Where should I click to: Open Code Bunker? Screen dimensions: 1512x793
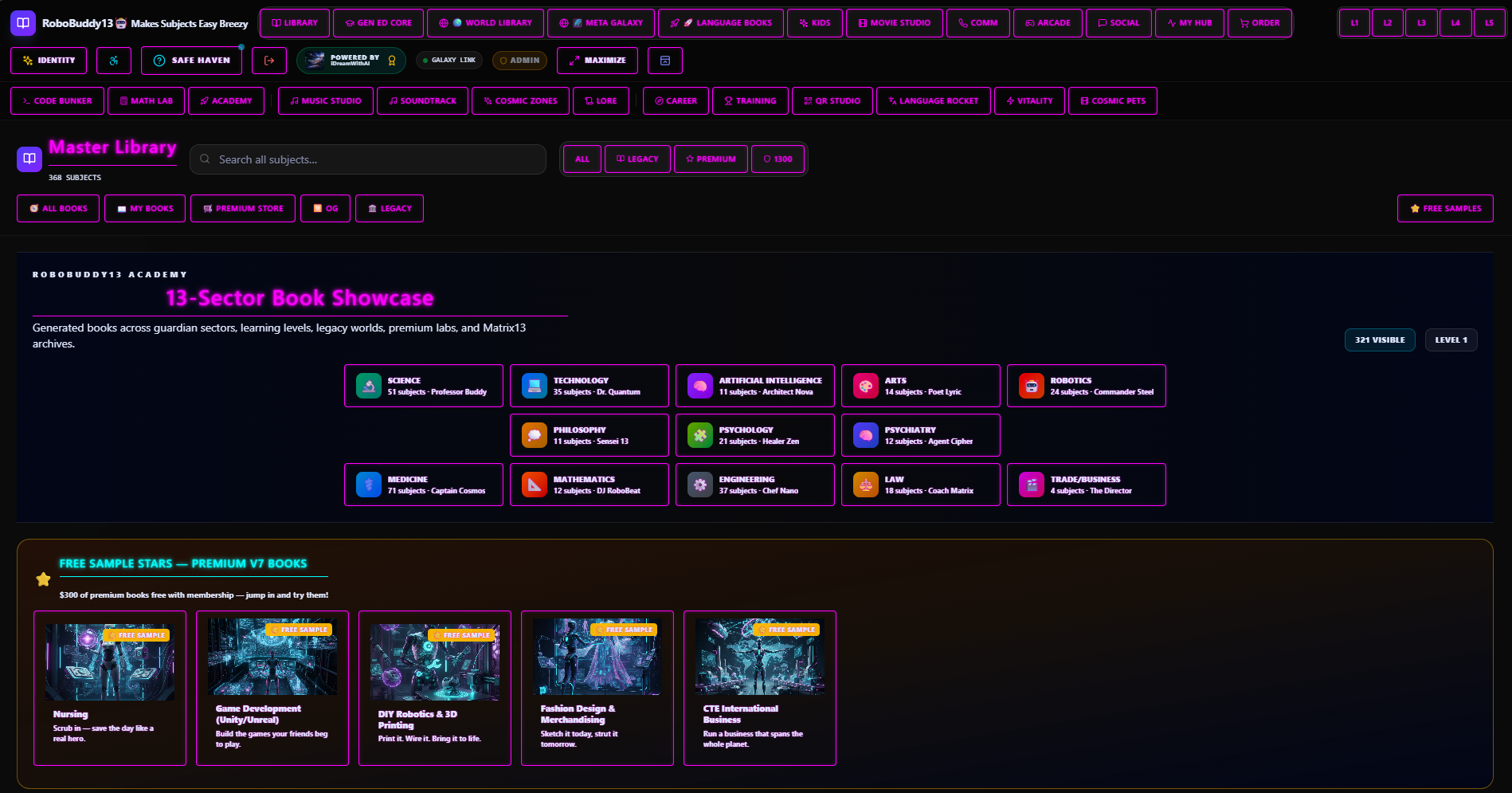57,101
